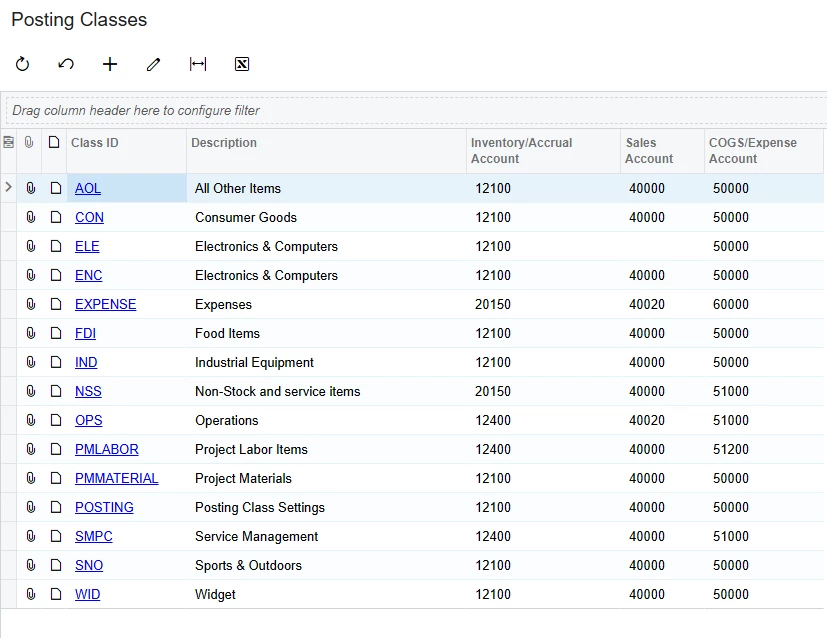
Task: Open attachments paperclip for NSS row
Action: point(31,391)
